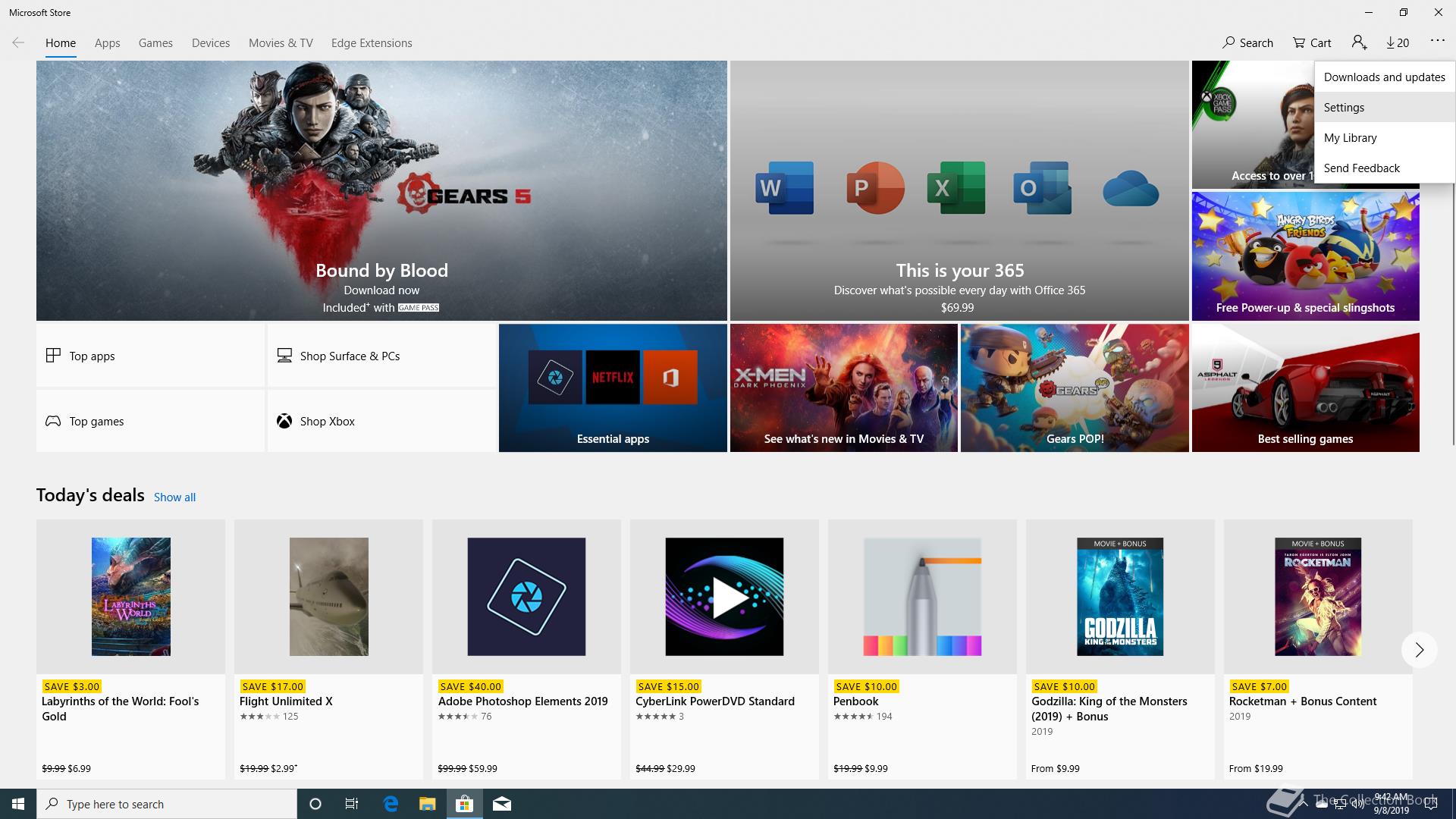Viewport: 1456px width, 819px height.
Task: Launch Microsoft Edge from the taskbar
Action: (x=391, y=804)
